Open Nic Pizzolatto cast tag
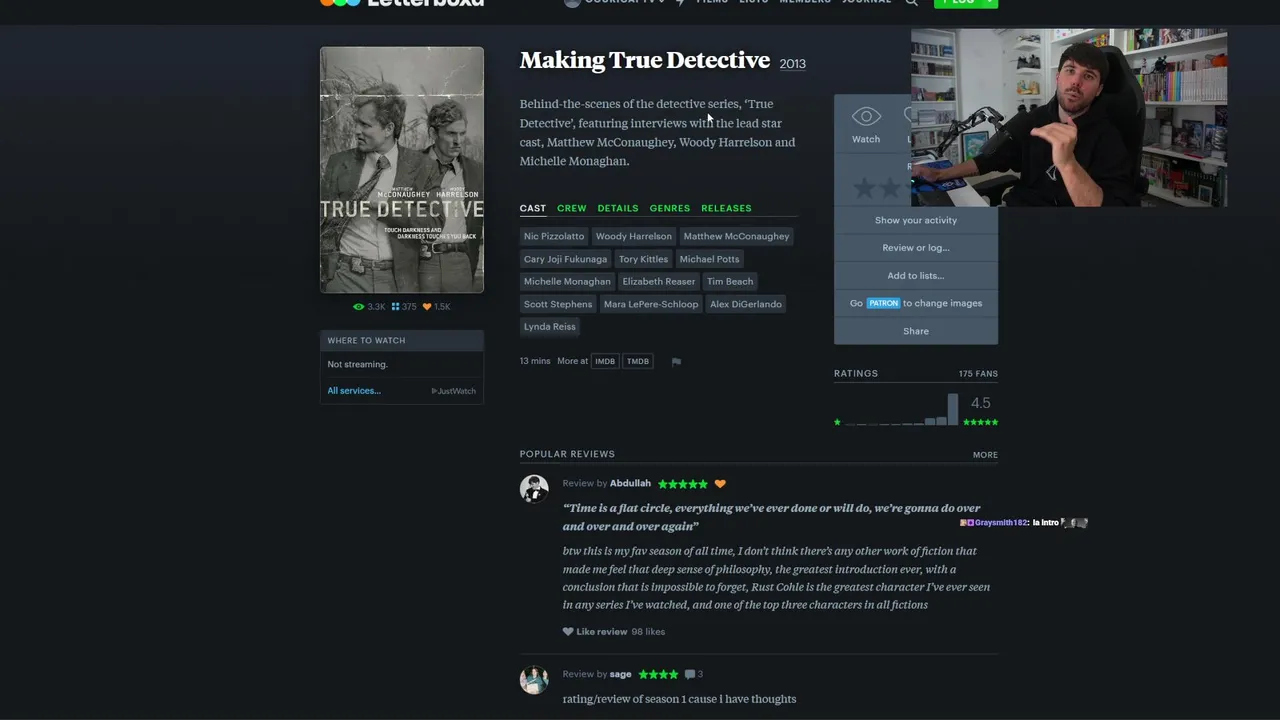 [x=554, y=236]
